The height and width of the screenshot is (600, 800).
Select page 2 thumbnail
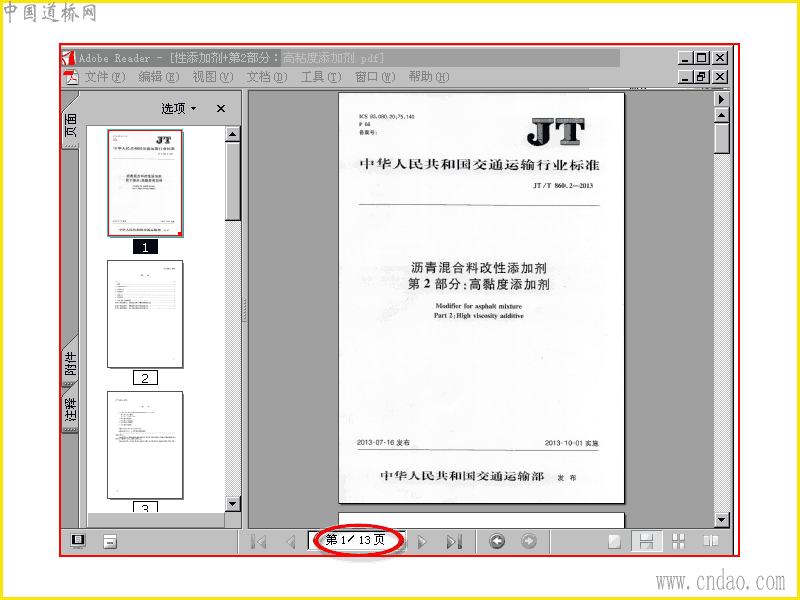pyautogui.click(x=145, y=314)
